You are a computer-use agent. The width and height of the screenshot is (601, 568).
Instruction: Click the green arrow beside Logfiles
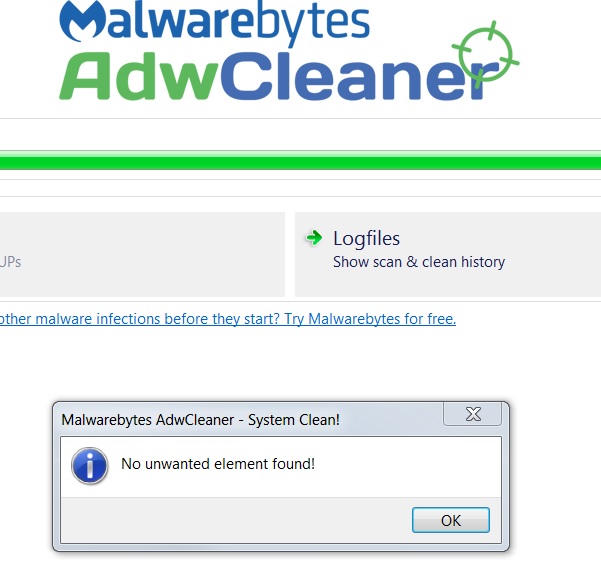(314, 238)
